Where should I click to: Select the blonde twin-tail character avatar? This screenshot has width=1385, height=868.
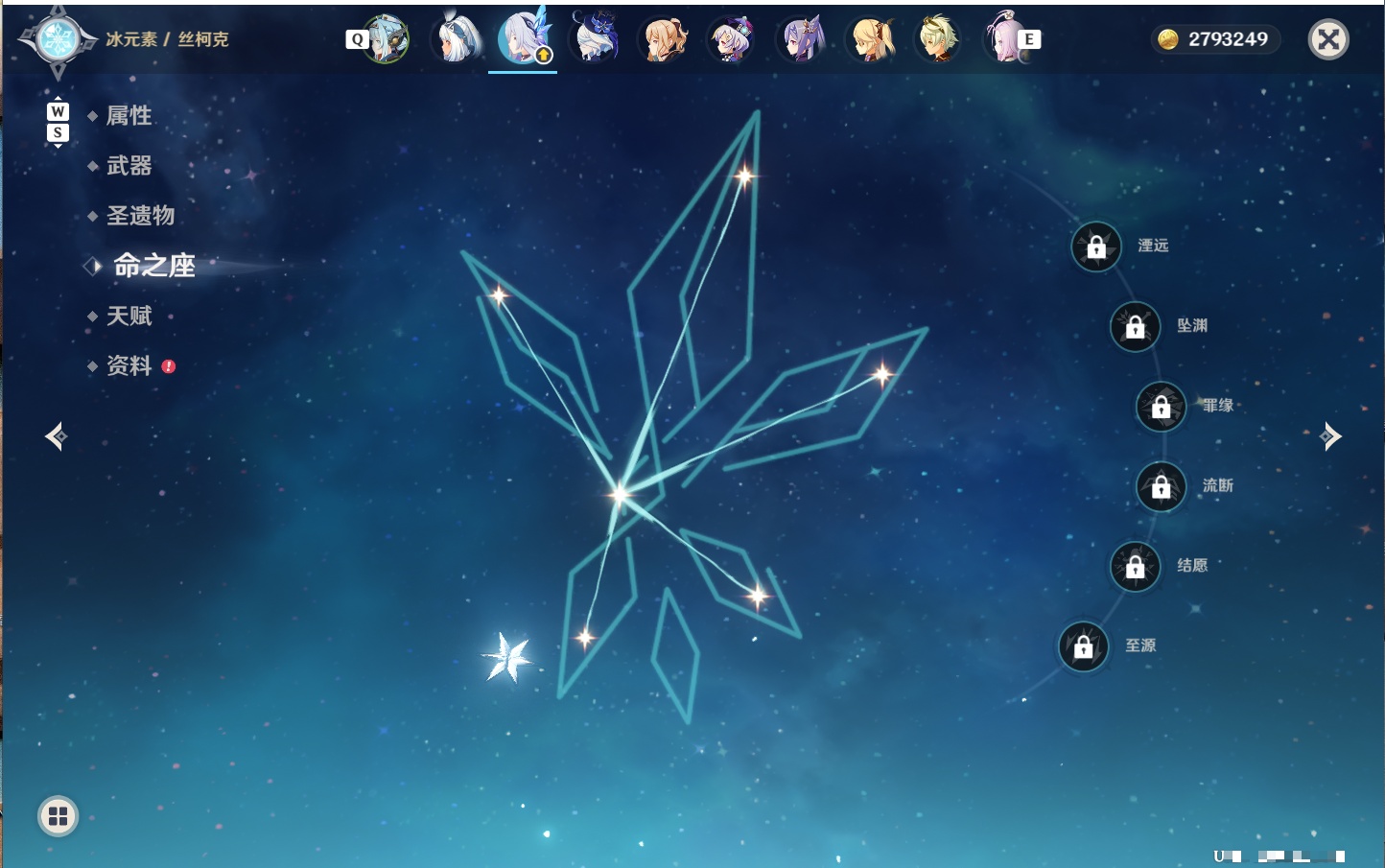click(871, 39)
